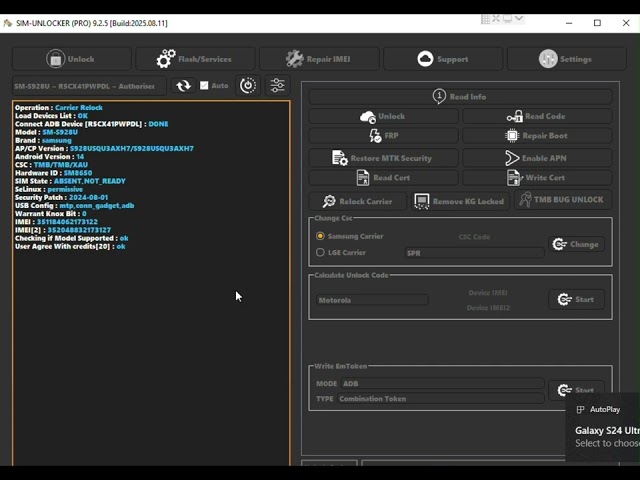Viewport: 640px width, 480px height.
Task: Click the screen icon beside Remove KG Locked
Action: [x=422, y=201]
